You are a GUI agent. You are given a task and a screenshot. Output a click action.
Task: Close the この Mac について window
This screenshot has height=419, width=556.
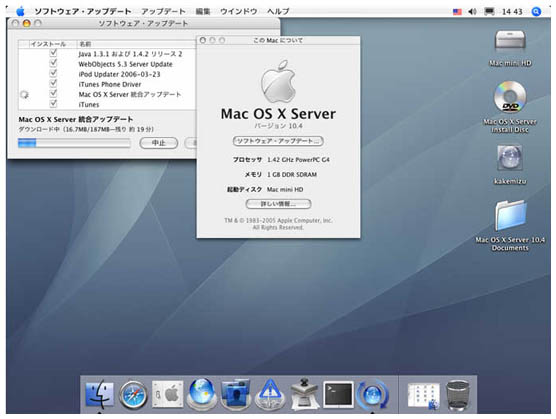[x=203, y=40]
